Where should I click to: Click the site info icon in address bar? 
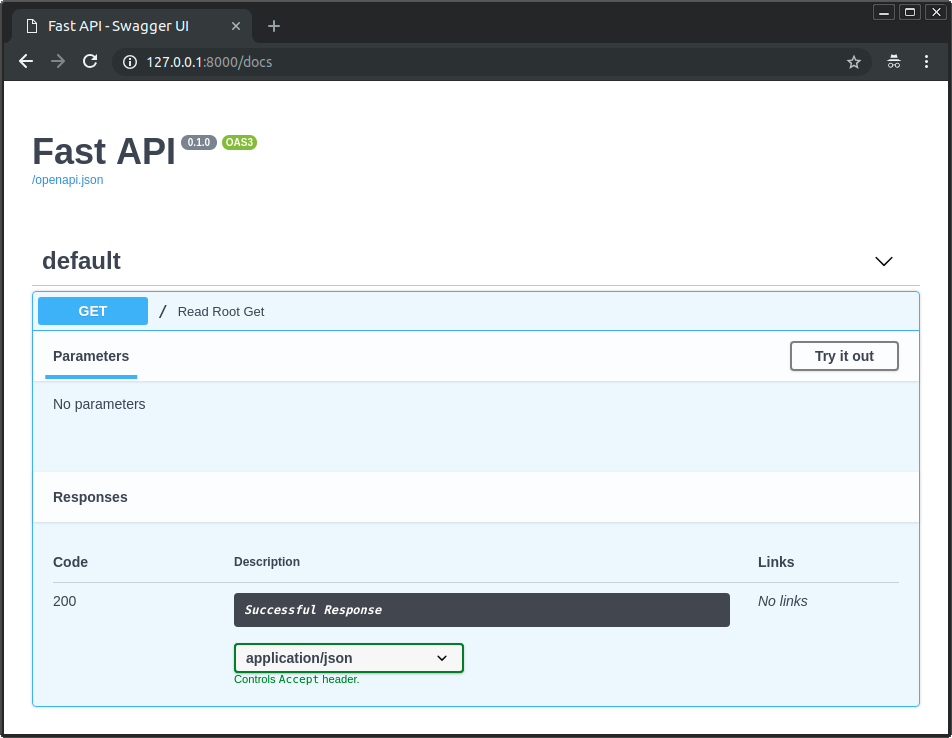pyautogui.click(x=129, y=62)
